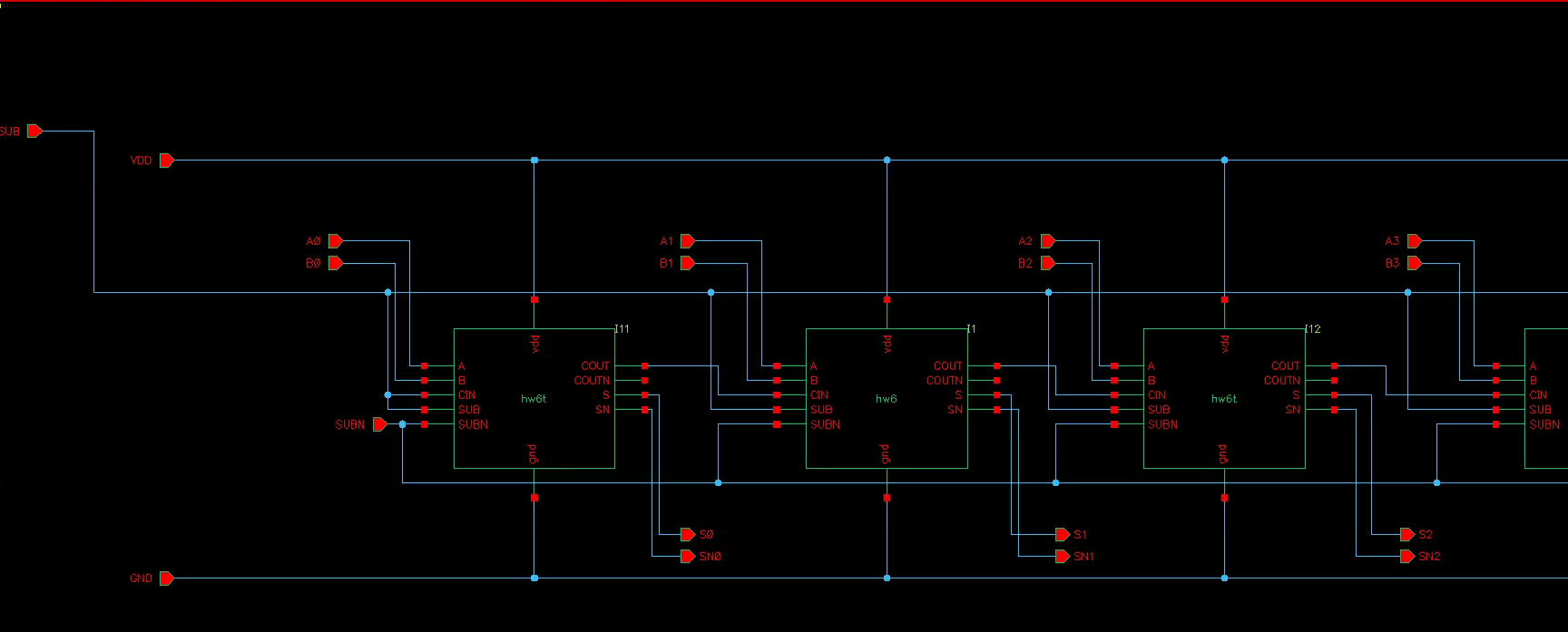
Task: Click the A2 input pin
Action: [1047, 241]
